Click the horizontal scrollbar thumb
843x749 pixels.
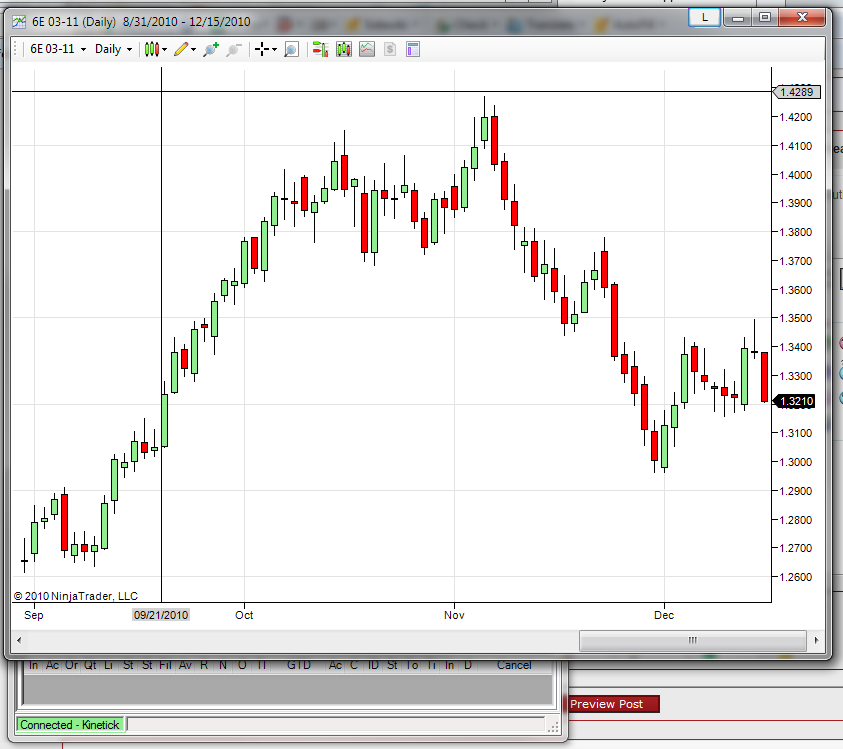tap(692, 640)
